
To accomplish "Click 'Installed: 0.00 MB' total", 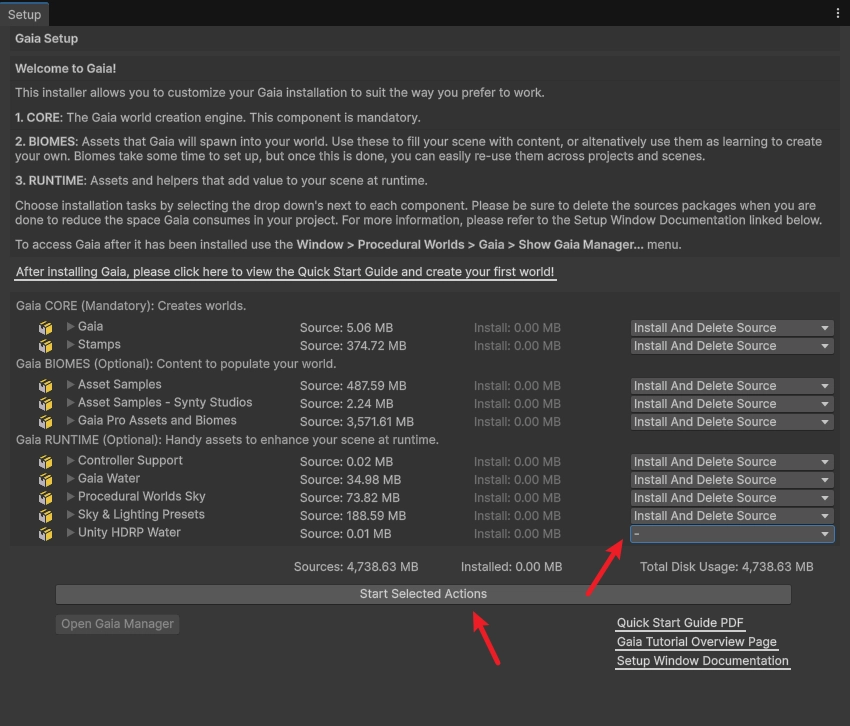I will point(511,567).
